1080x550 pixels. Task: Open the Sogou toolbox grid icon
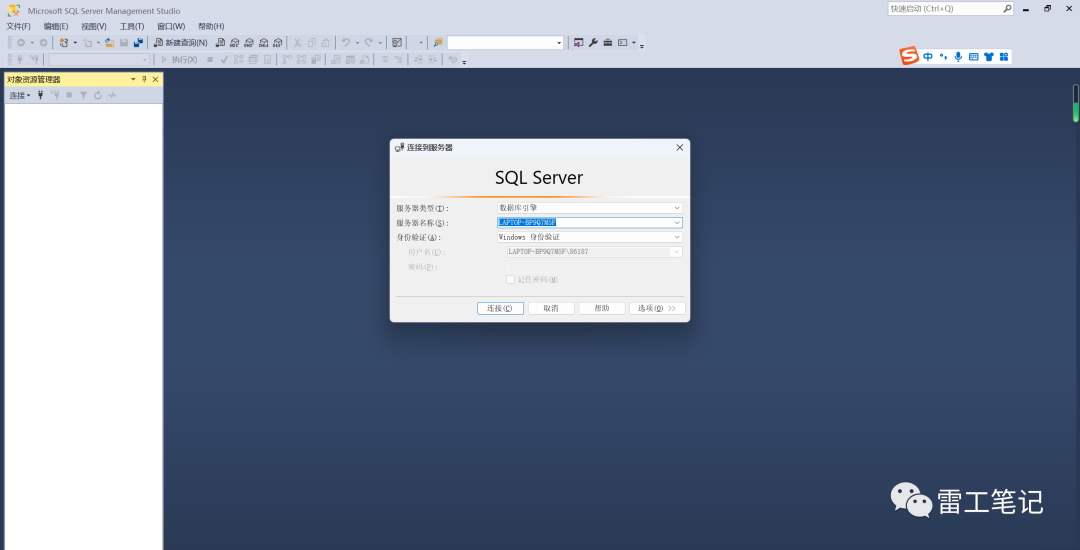tap(1004, 56)
